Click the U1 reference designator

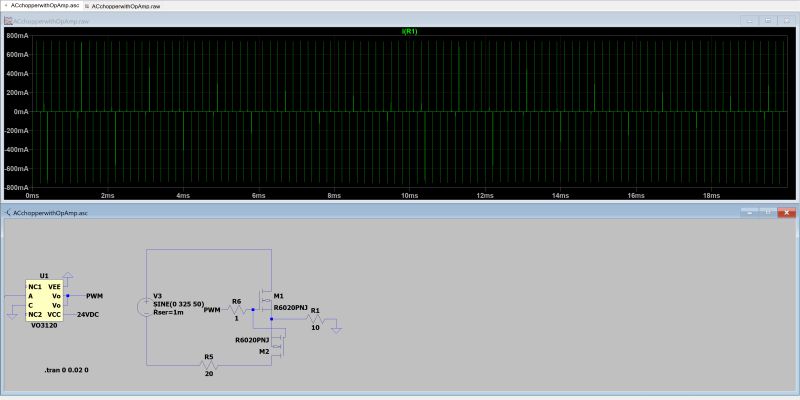(44, 276)
